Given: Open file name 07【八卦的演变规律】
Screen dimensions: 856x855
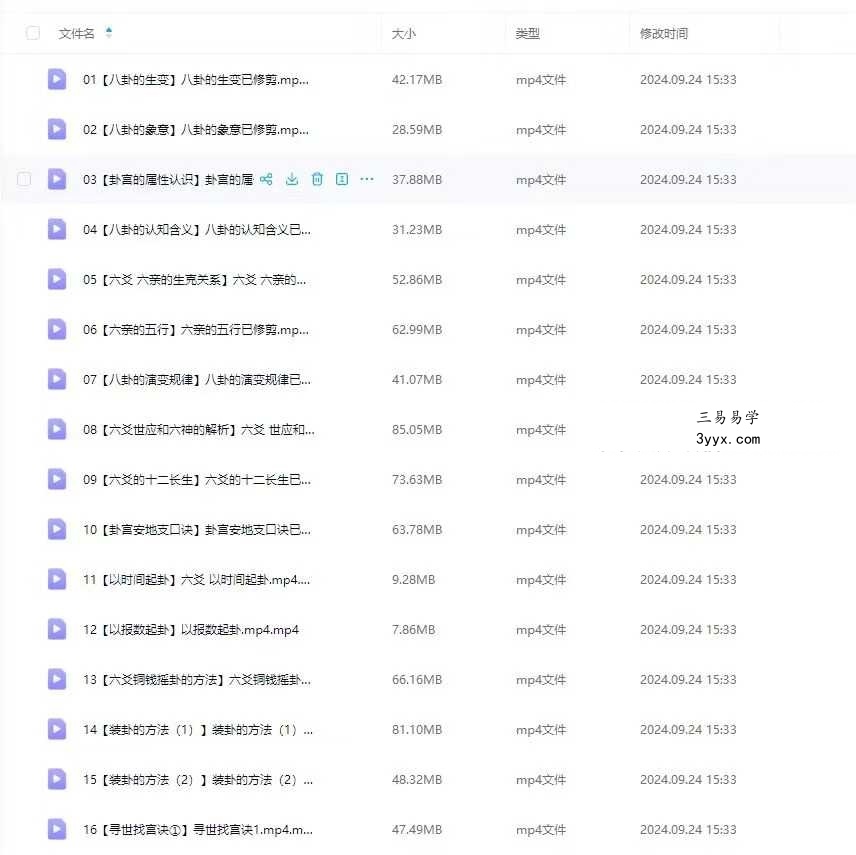Looking at the screenshot, I should 197,380.
